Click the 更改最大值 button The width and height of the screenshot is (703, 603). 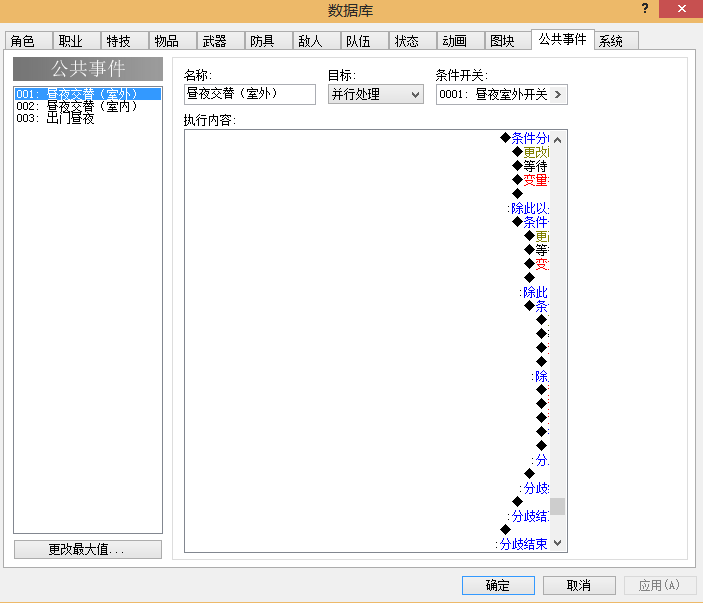[x=88, y=549]
